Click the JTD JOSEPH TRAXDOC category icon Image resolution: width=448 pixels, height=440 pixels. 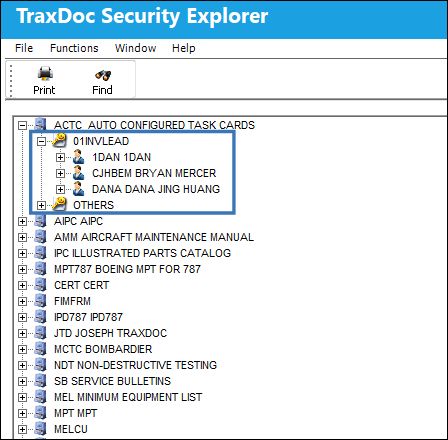coord(40,332)
